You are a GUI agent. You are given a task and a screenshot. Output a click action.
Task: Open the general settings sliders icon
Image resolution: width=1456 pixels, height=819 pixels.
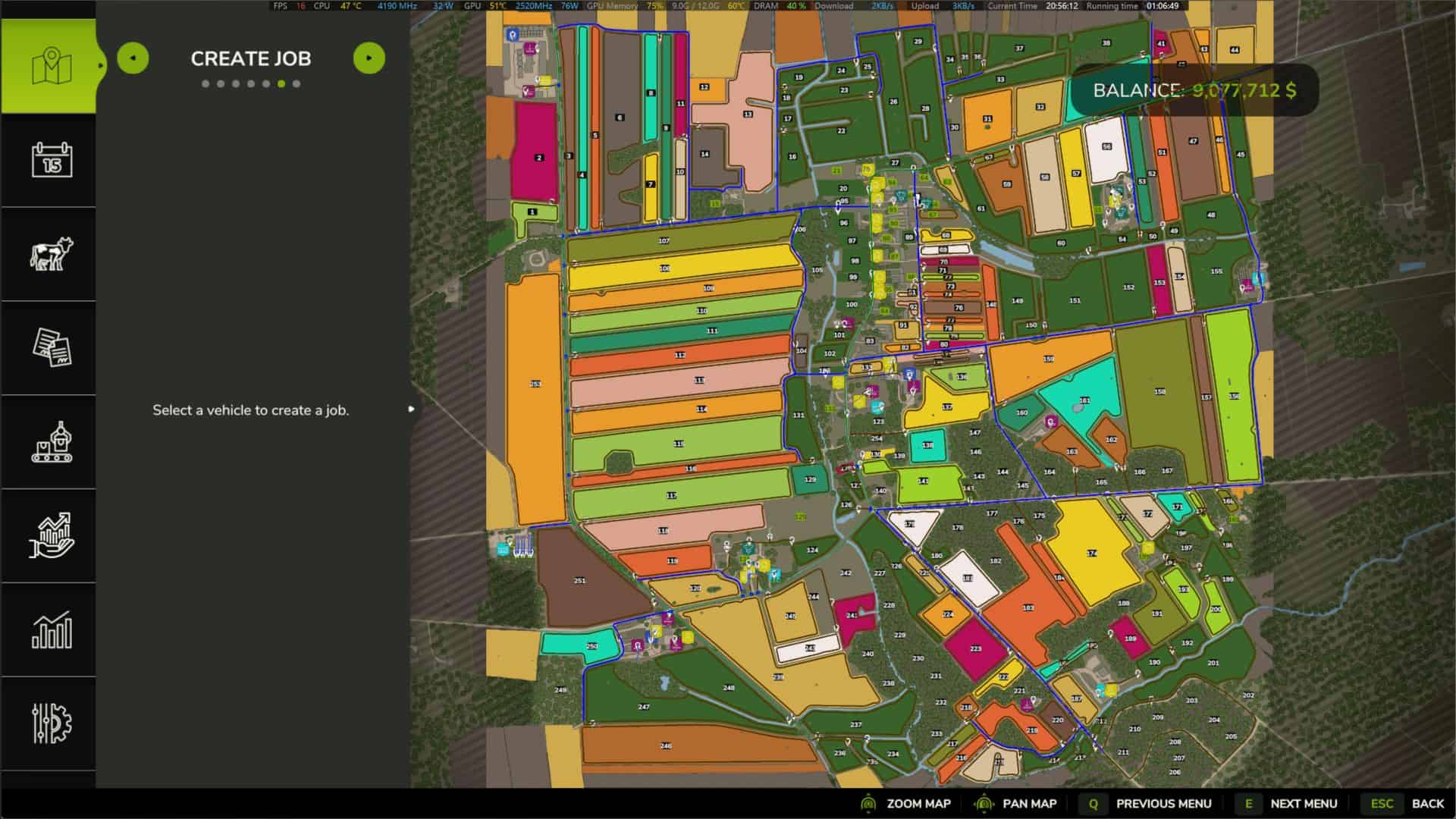coord(51,723)
